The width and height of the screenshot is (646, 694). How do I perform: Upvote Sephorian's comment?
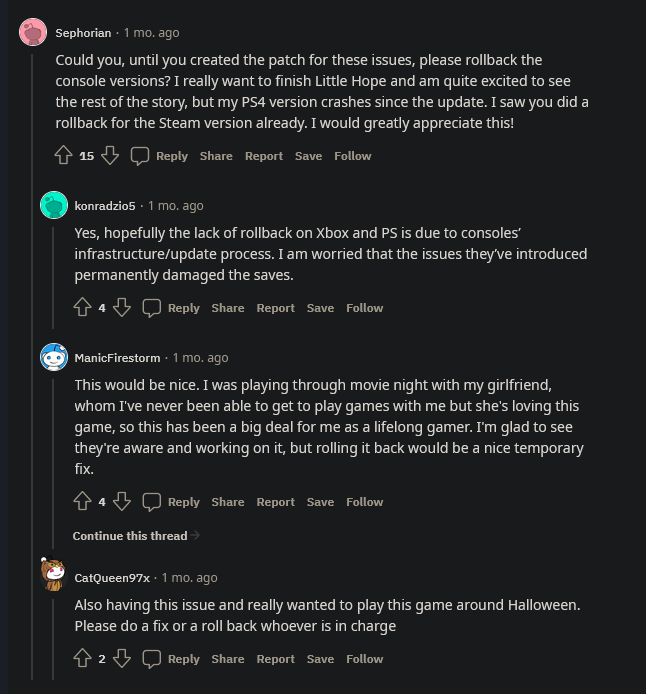pos(63,155)
